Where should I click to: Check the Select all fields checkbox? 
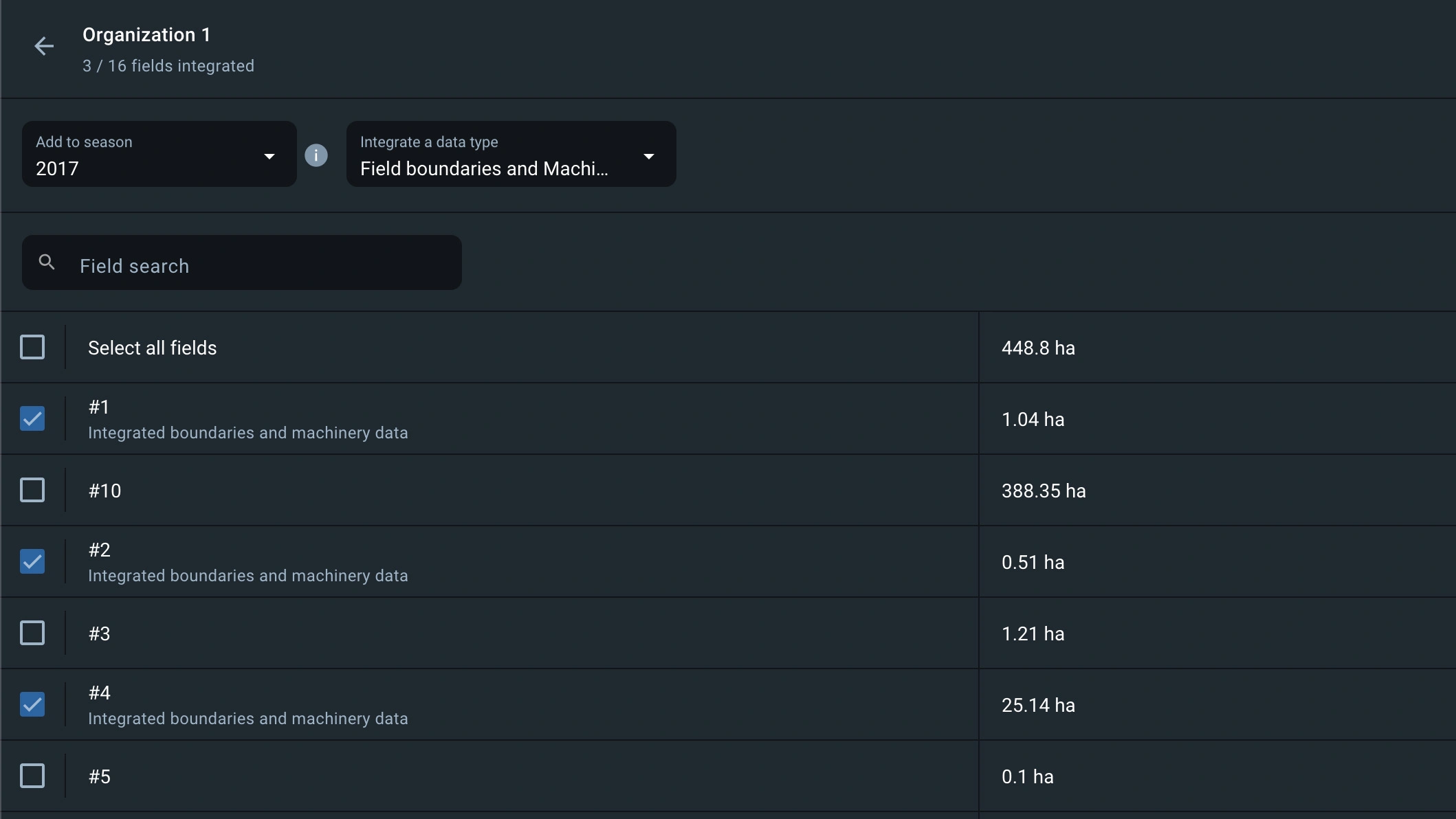(32, 348)
